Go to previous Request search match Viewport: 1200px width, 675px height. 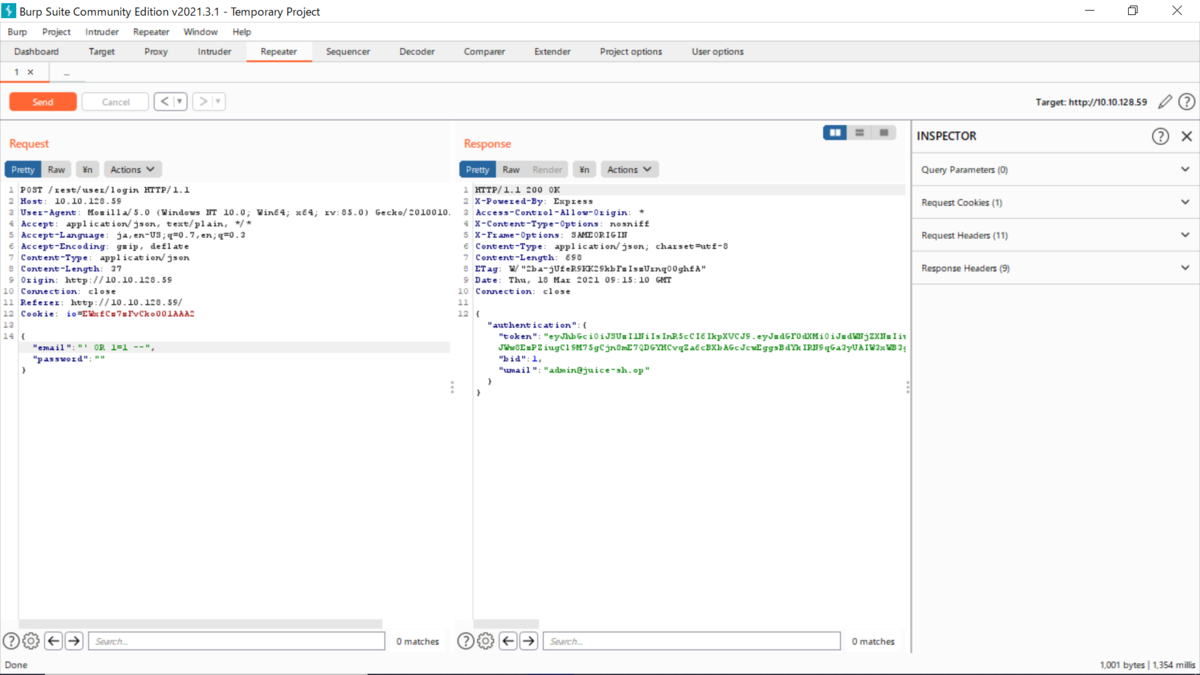(x=54, y=641)
